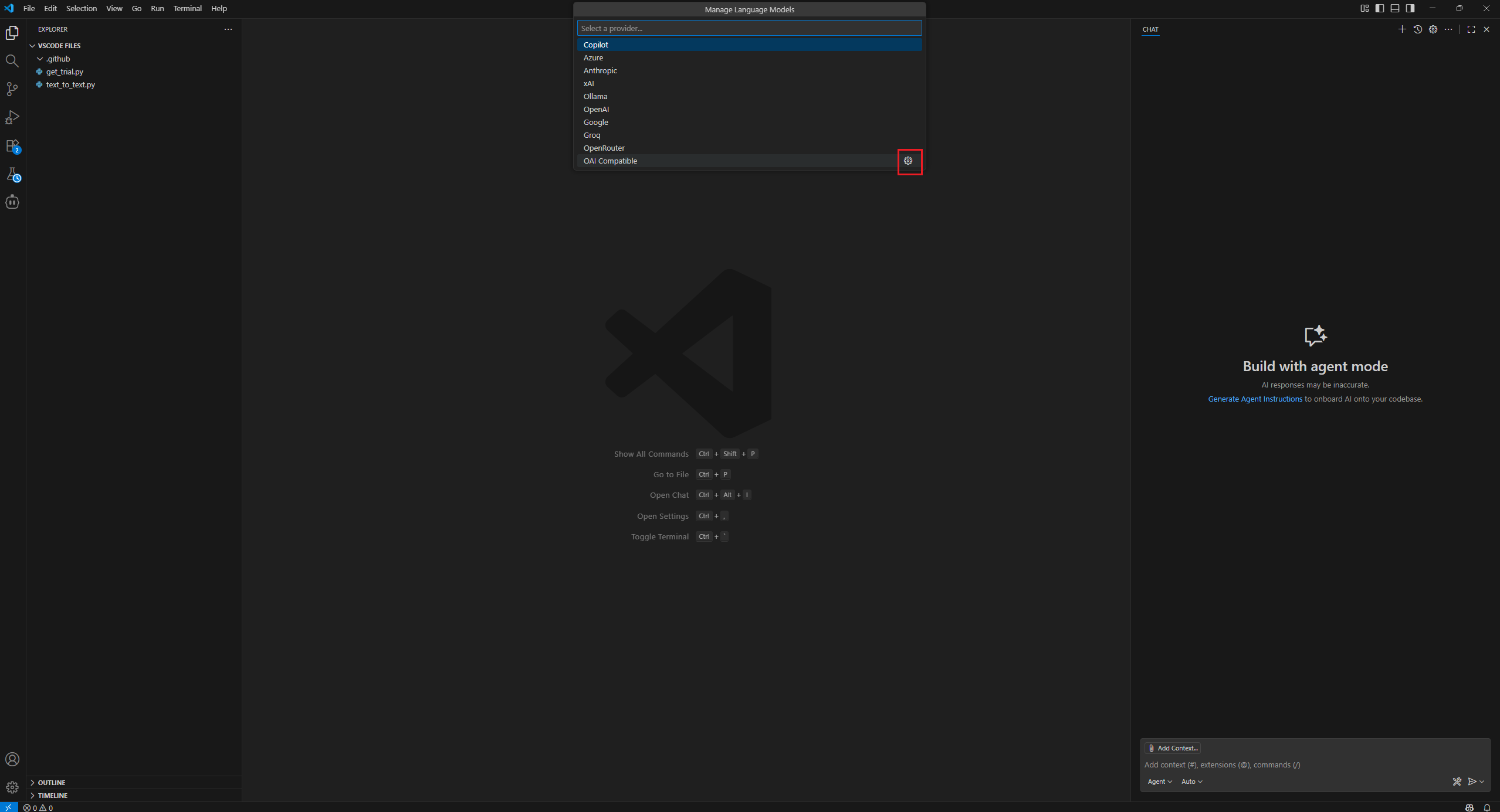Toggle the bottom Panel layout button
Image resolution: width=1500 pixels, height=812 pixels.
coord(1395,8)
